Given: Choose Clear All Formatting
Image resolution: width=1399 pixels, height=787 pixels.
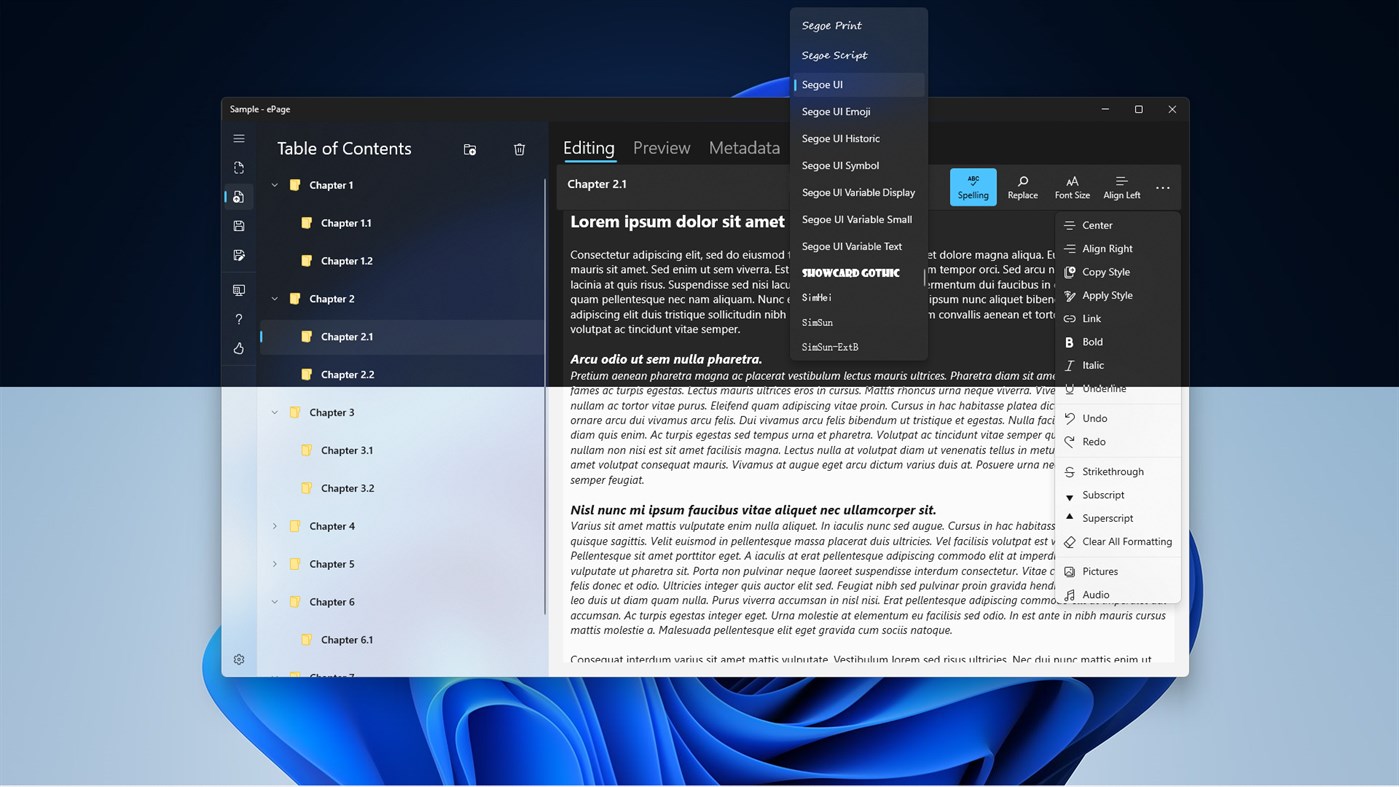Looking at the screenshot, I should click(x=1127, y=541).
